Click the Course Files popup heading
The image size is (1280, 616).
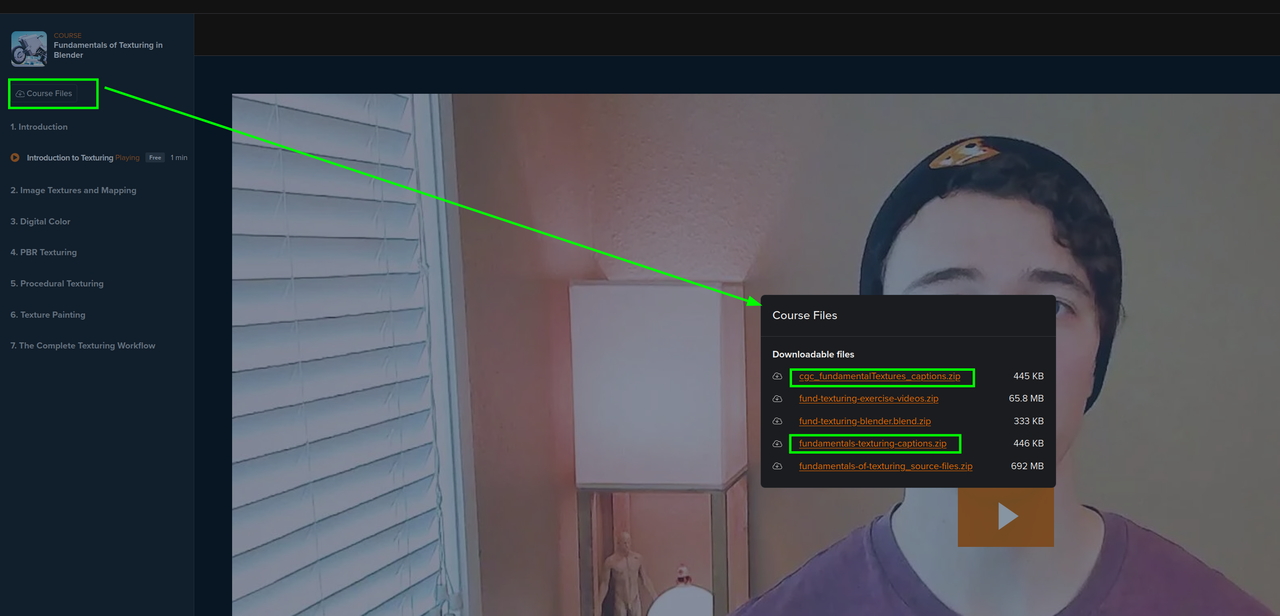805,315
